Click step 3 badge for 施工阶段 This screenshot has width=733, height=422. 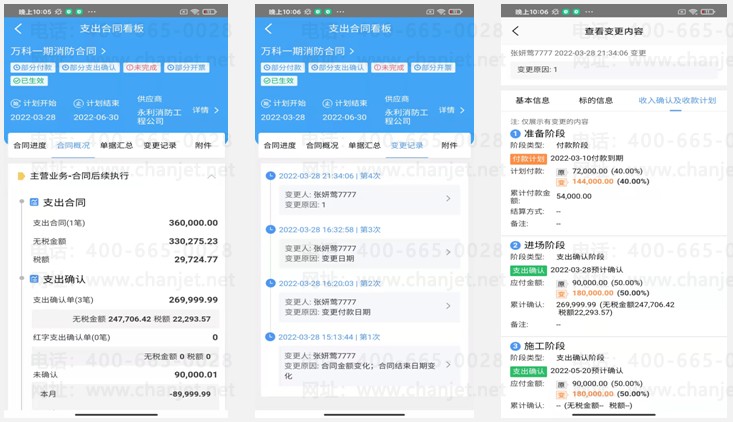click(x=515, y=346)
